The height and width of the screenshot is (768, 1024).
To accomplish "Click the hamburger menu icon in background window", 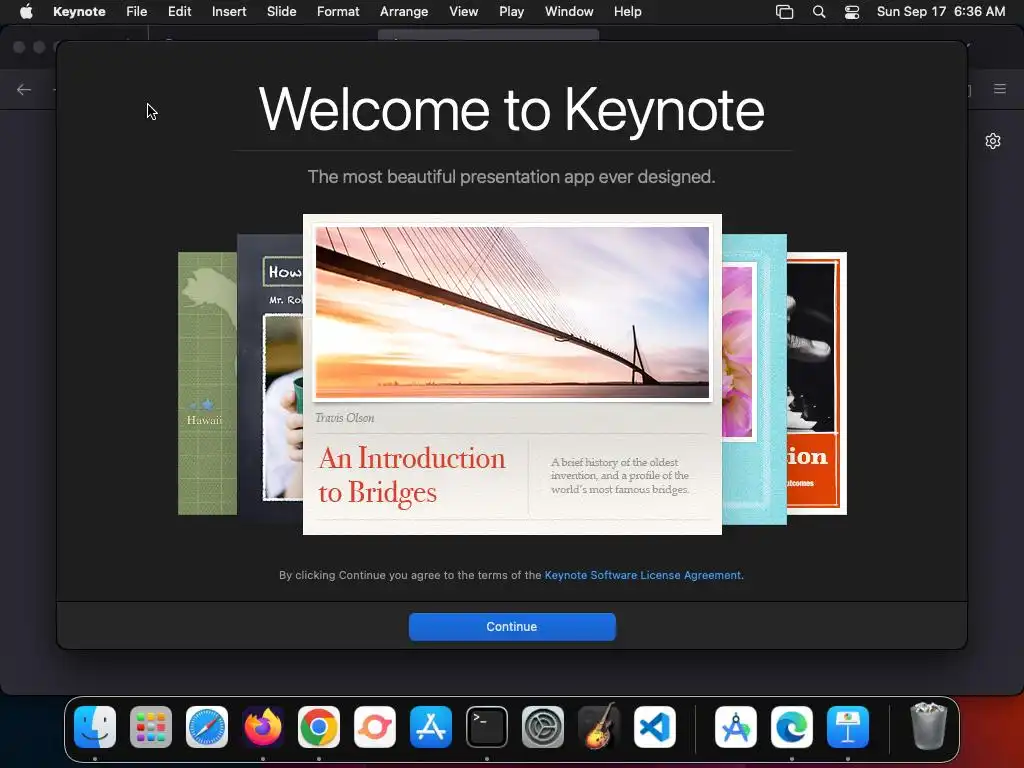I will 1000,89.
